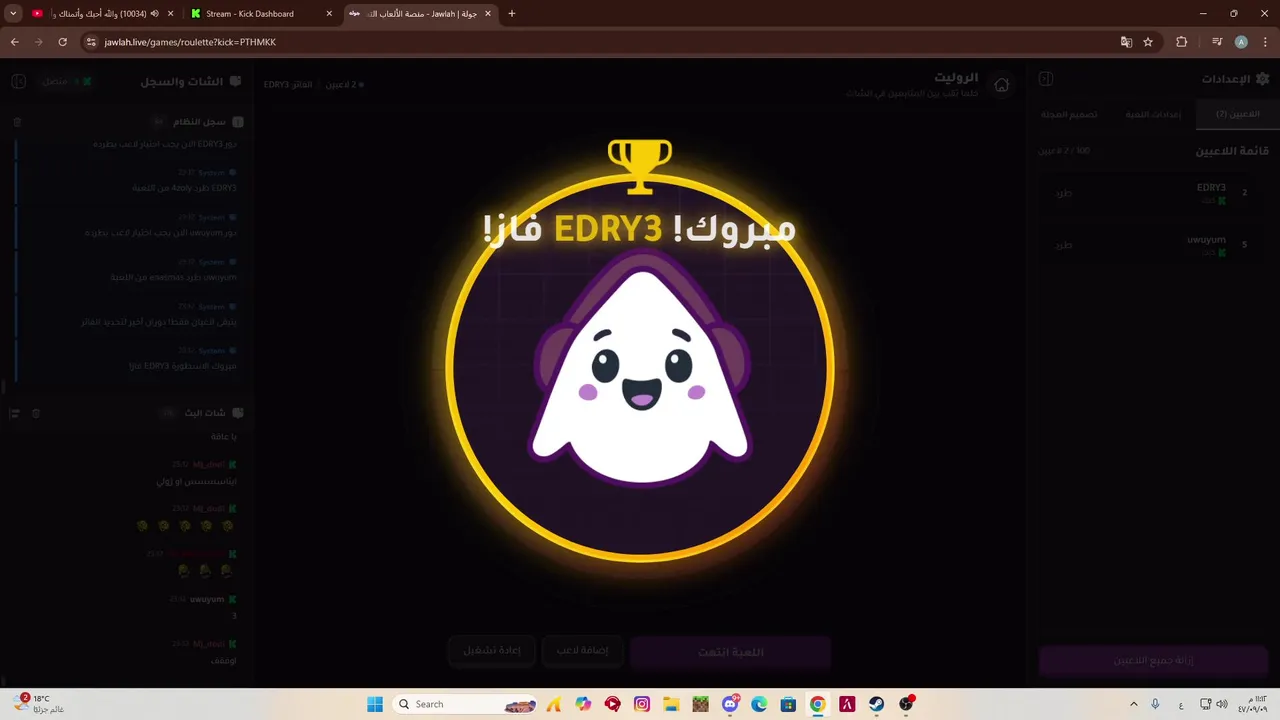Open the Minecraft taskbar icon

[x=700, y=704]
